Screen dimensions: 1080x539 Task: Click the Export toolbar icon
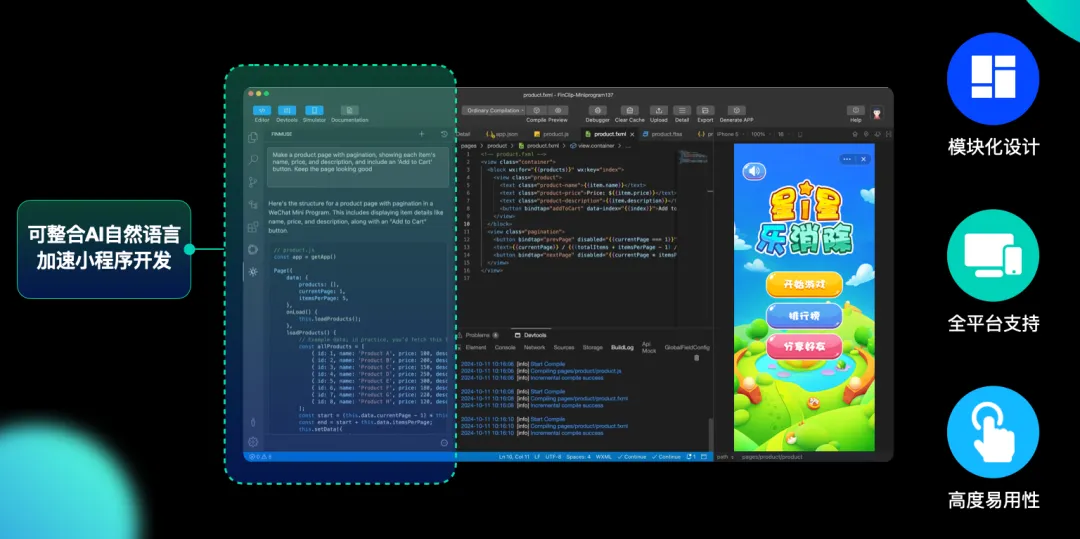(x=705, y=111)
